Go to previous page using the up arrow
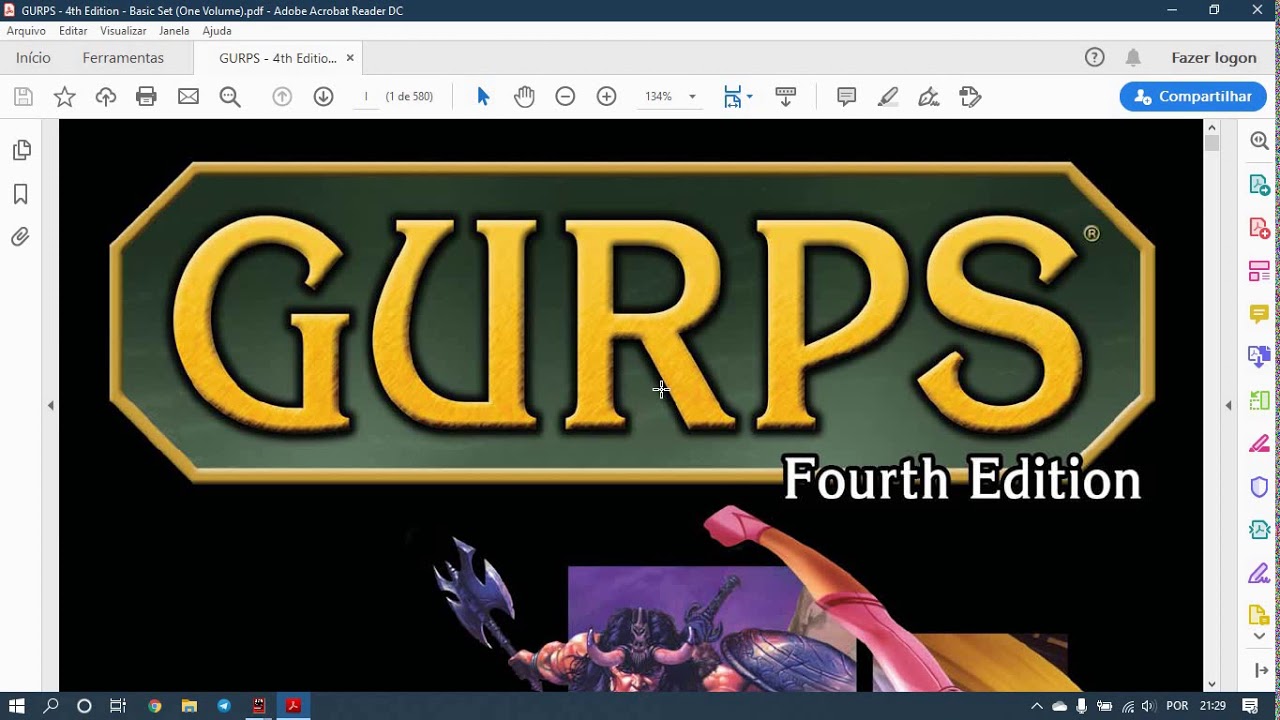This screenshot has width=1280, height=720. click(282, 97)
